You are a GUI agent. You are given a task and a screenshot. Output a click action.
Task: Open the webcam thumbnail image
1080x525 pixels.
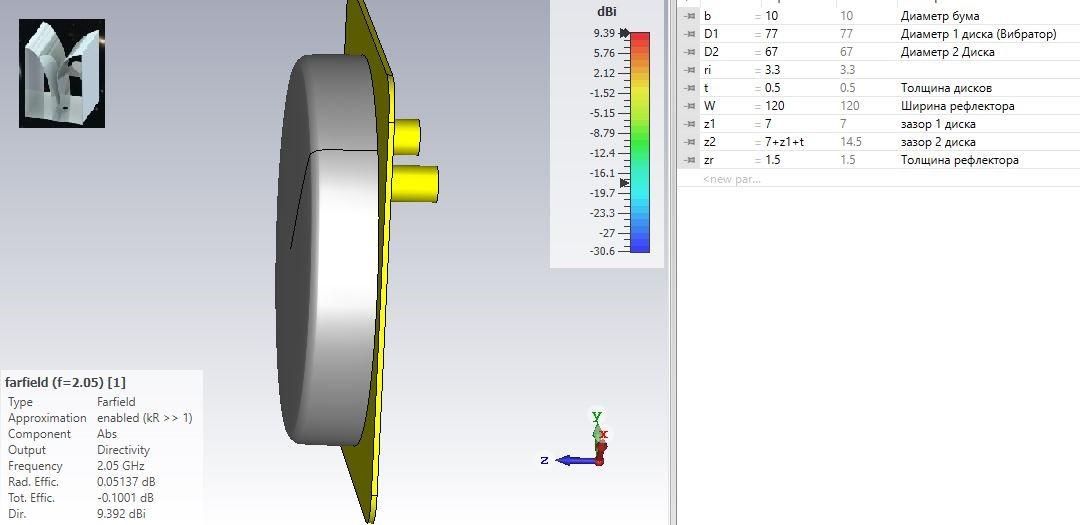pos(62,74)
